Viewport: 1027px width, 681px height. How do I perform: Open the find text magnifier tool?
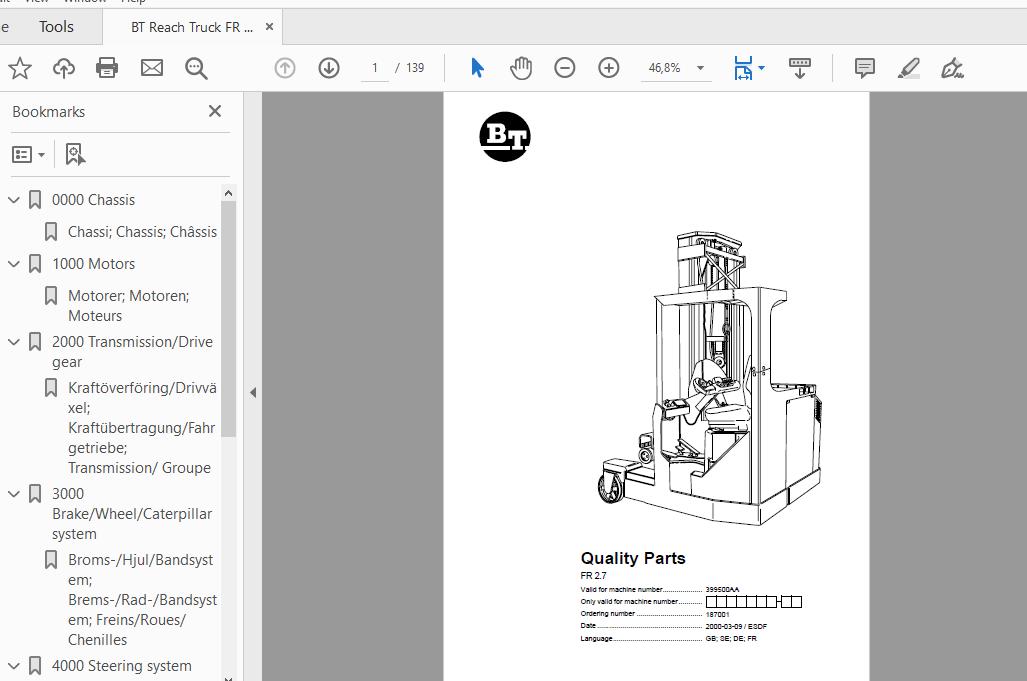[x=196, y=68]
